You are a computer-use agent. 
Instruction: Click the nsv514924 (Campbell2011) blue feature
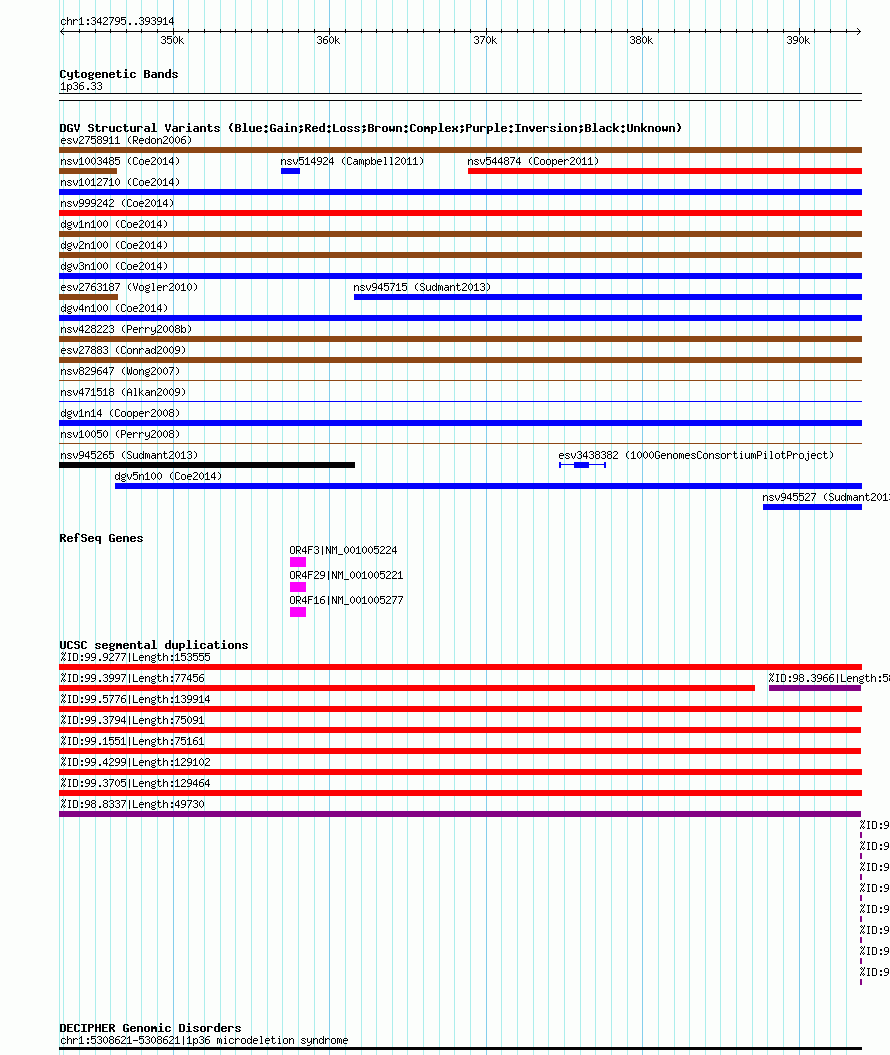291,171
